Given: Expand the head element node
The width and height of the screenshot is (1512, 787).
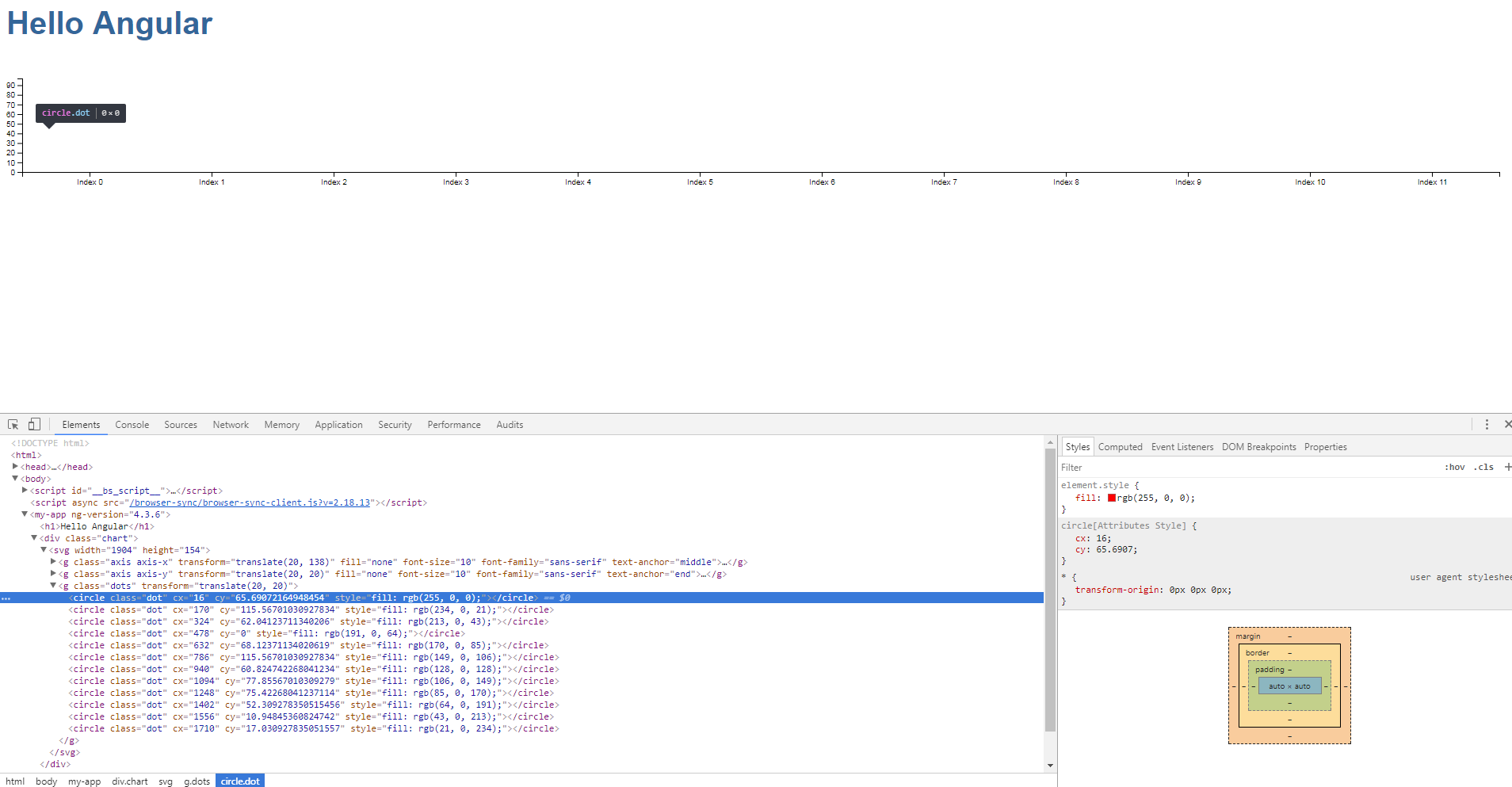Looking at the screenshot, I should click(x=15, y=467).
